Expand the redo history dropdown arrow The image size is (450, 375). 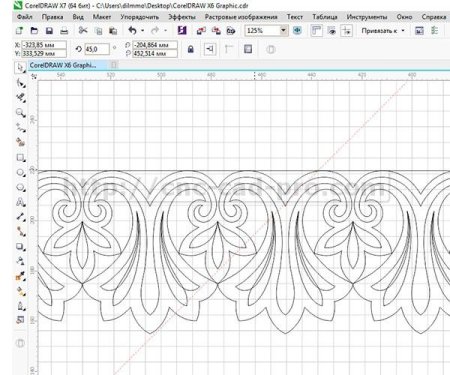[165, 31]
